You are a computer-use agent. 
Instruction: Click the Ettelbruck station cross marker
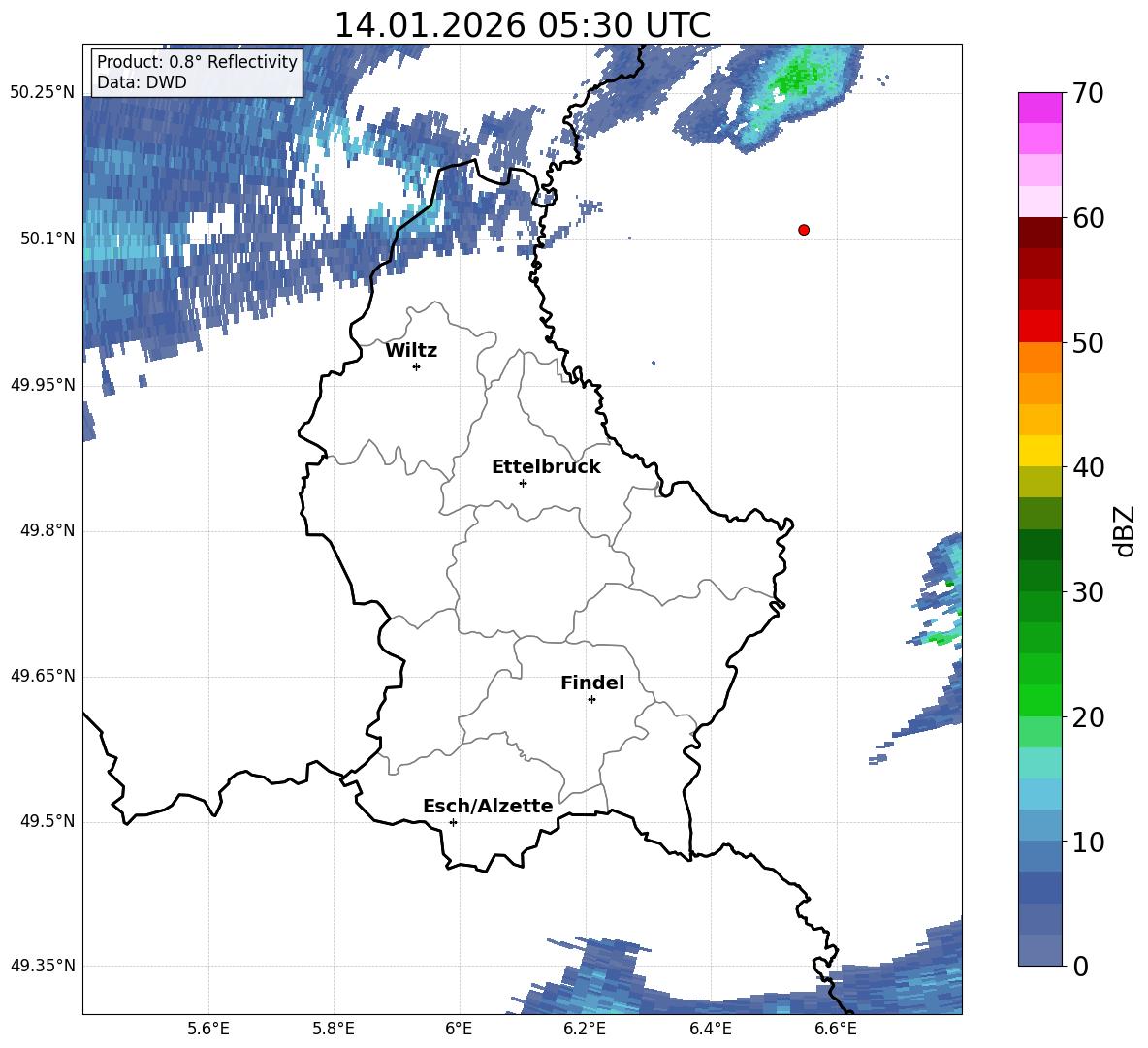point(523,483)
